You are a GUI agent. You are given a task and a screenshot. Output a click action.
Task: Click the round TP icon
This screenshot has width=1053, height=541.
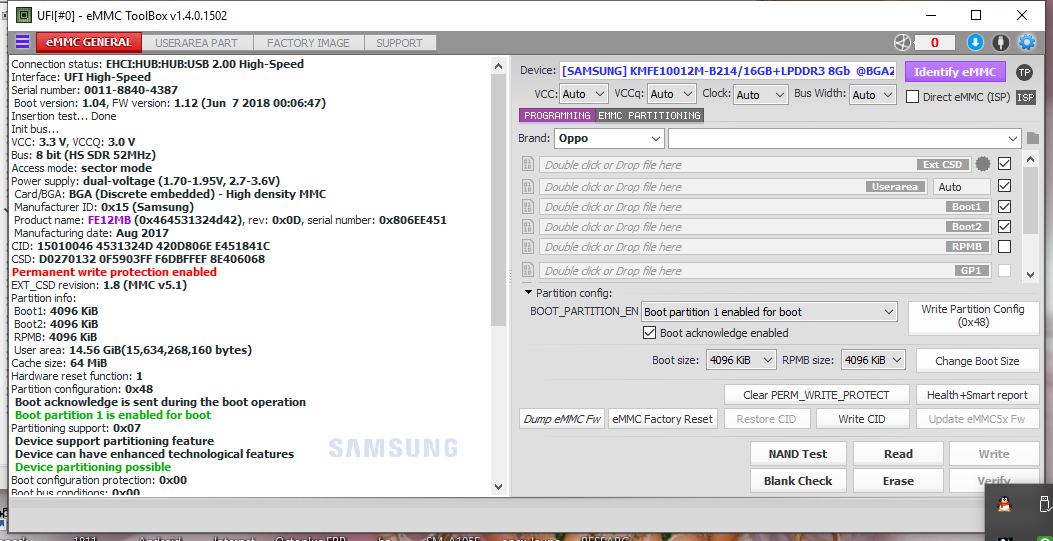[1024, 72]
